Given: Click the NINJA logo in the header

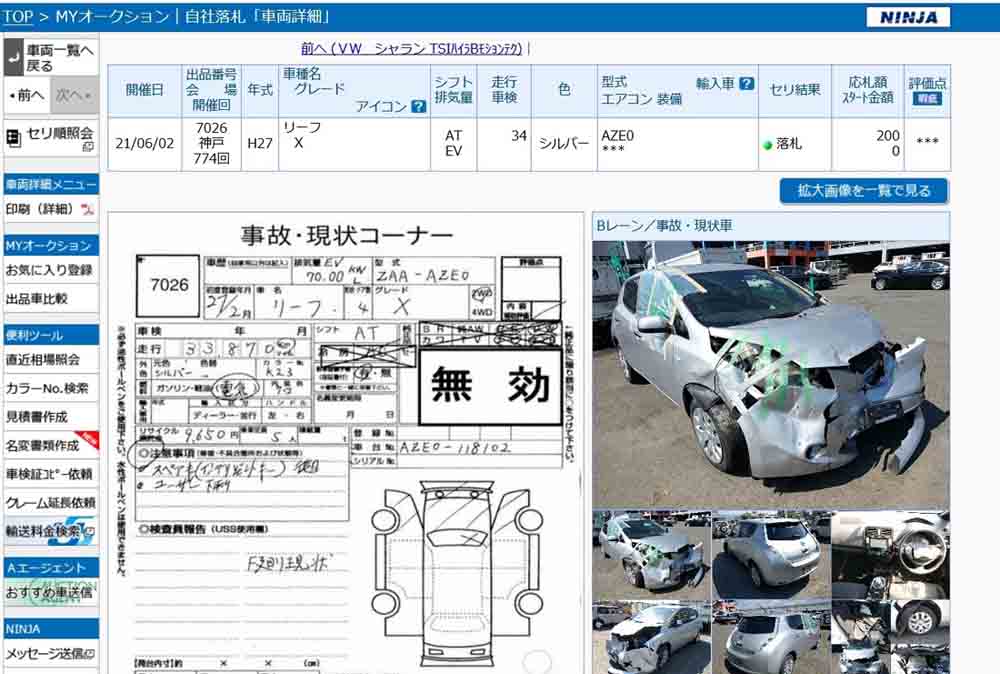Looking at the screenshot, I should tap(908, 17).
